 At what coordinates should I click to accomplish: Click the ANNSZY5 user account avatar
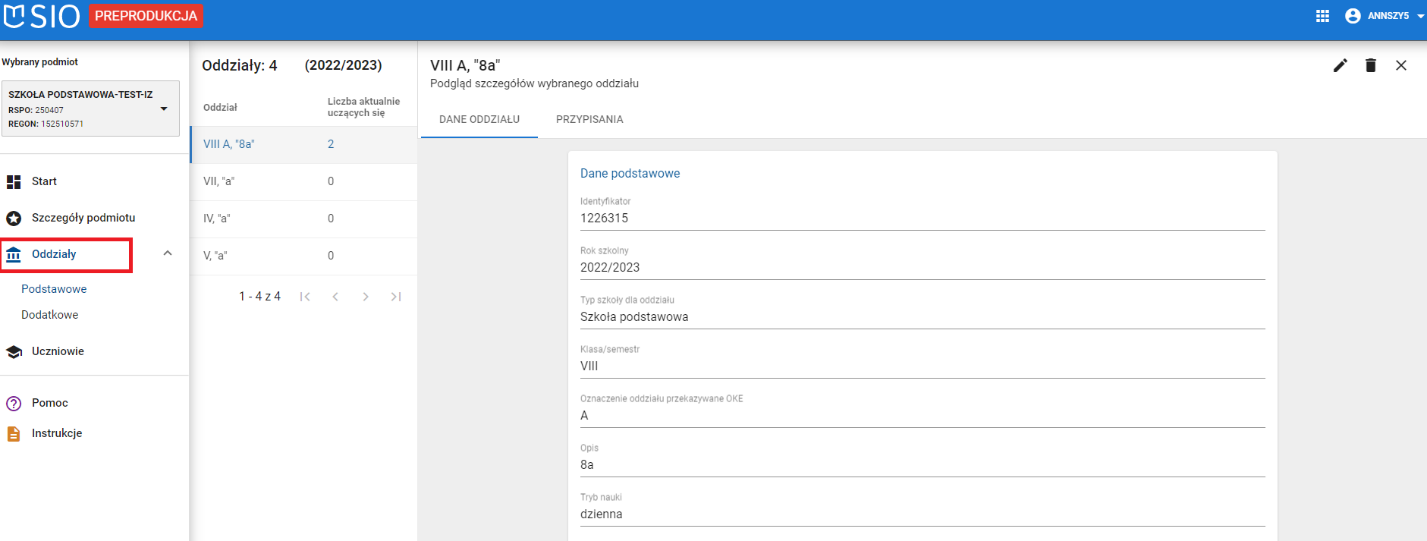(x=1353, y=16)
